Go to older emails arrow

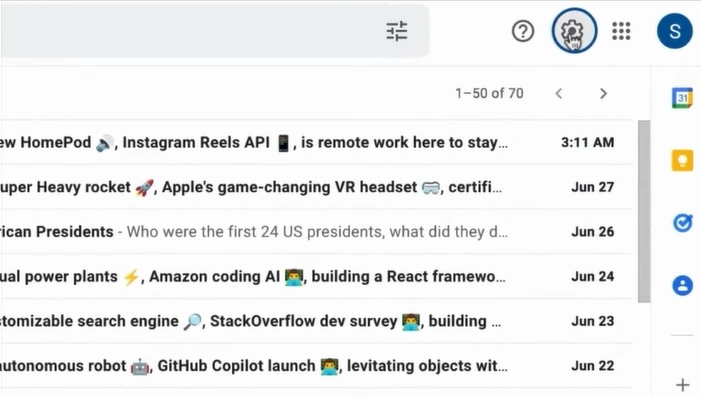[603, 93]
